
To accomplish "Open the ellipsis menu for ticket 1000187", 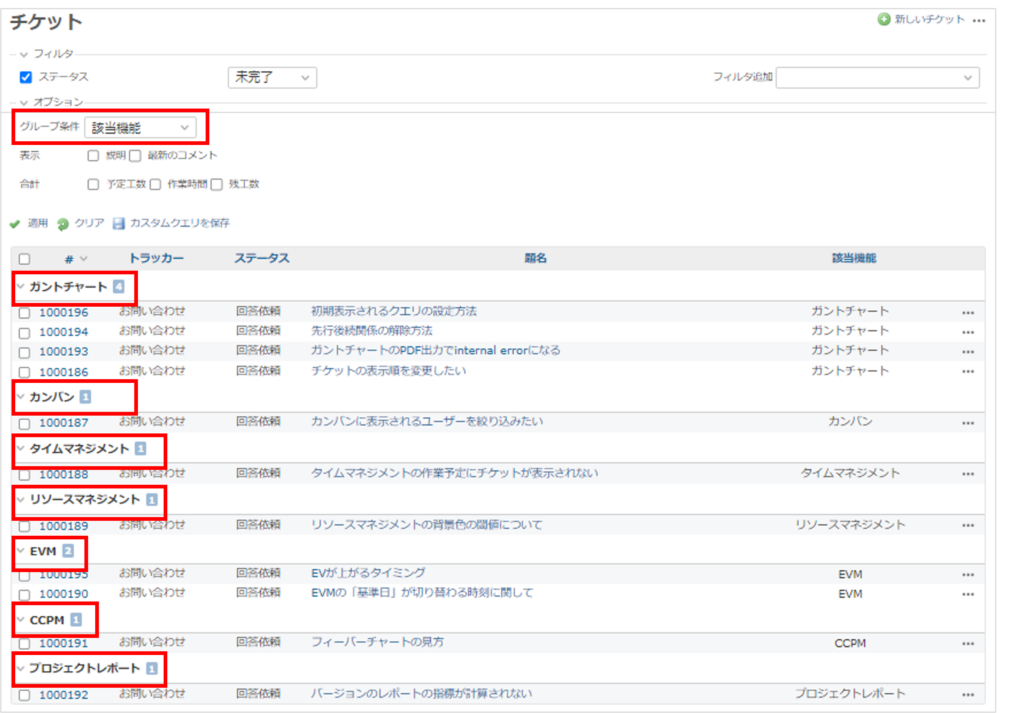I will (966, 421).
